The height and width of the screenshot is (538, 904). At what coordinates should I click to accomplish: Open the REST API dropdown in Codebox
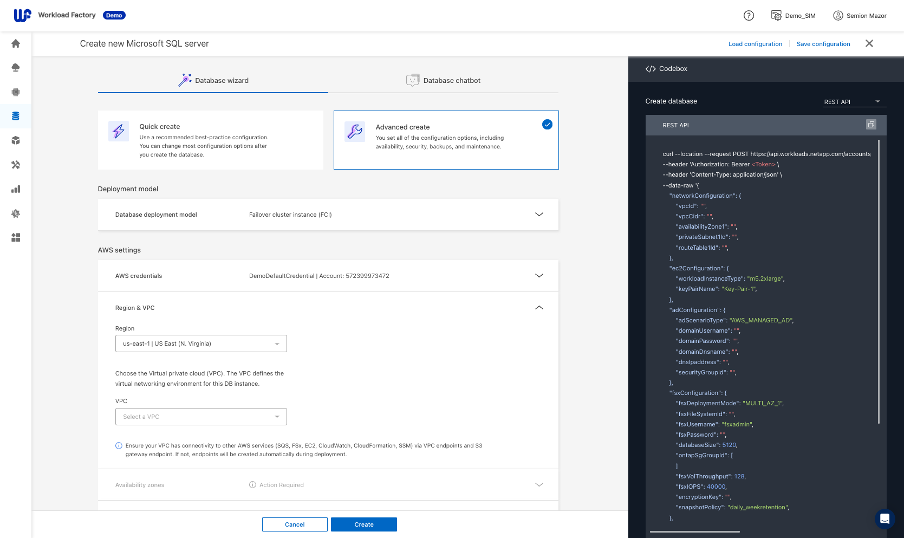852,101
